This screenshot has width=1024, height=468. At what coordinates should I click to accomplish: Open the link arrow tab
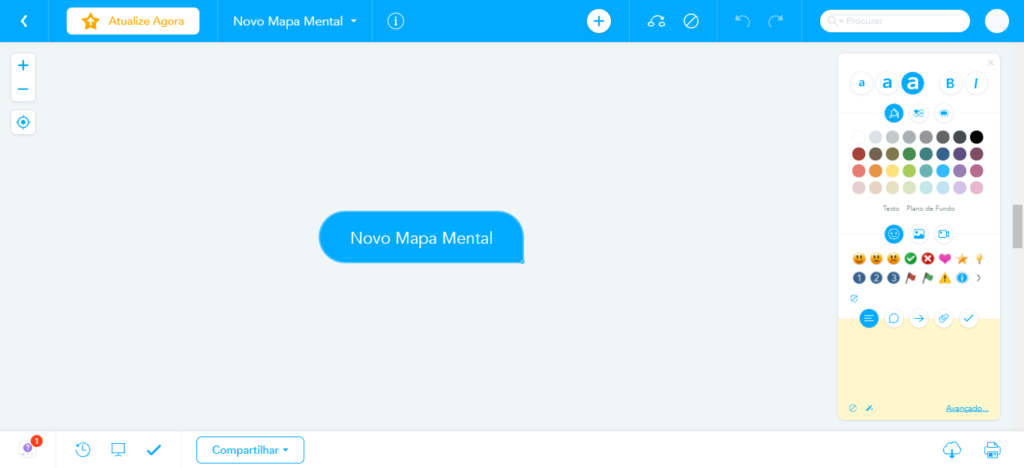point(919,319)
